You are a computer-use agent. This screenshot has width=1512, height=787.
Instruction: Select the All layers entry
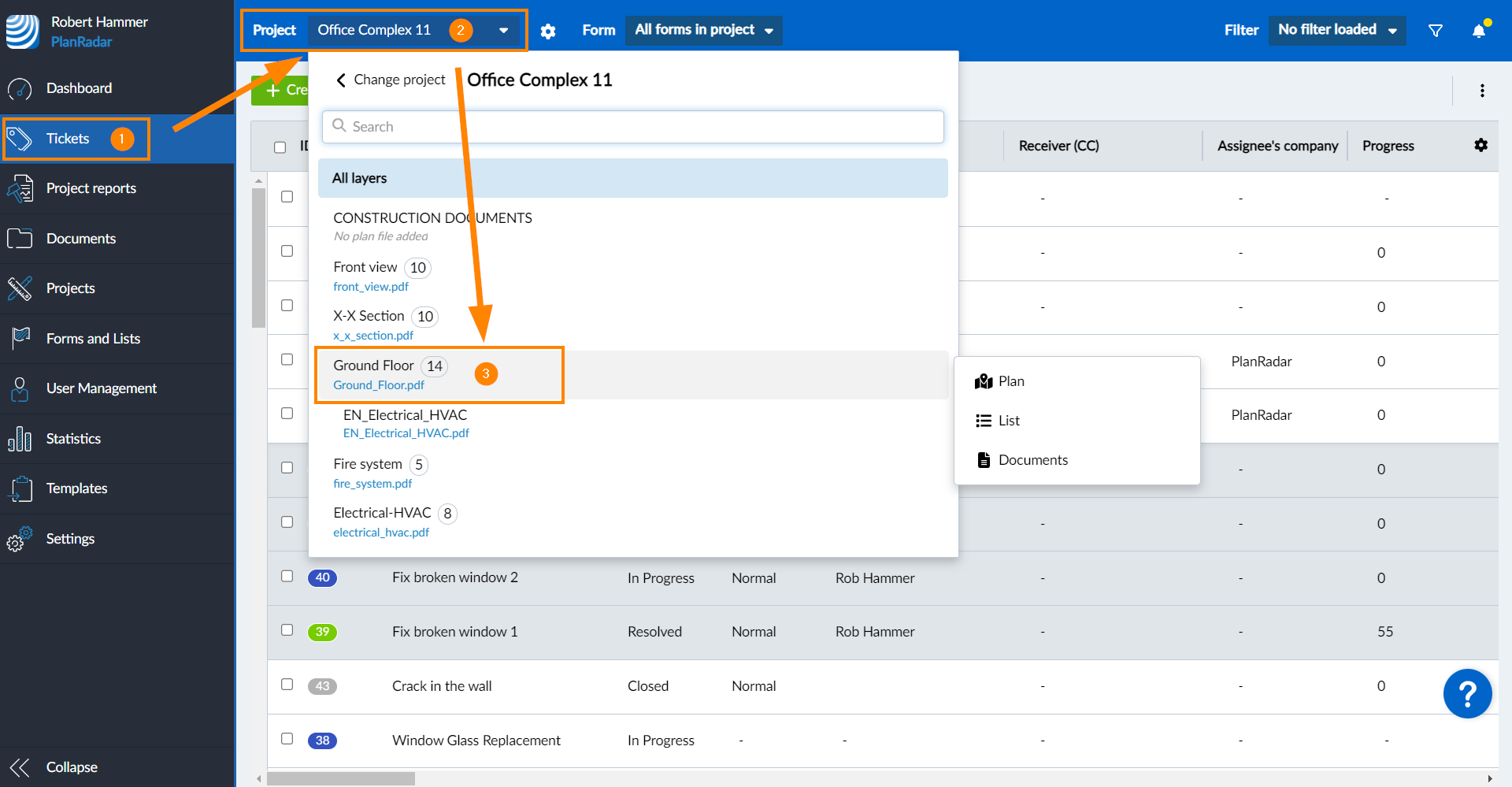[x=632, y=178]
